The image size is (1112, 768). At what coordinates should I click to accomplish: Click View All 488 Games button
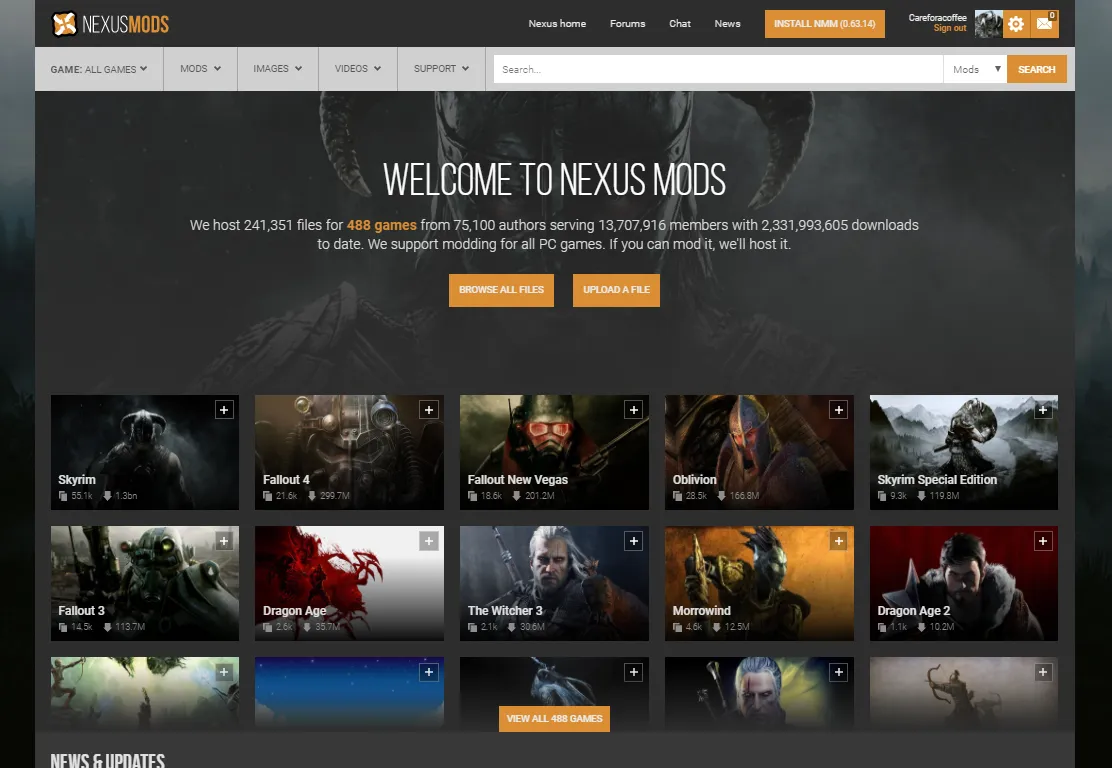[554, 718]
